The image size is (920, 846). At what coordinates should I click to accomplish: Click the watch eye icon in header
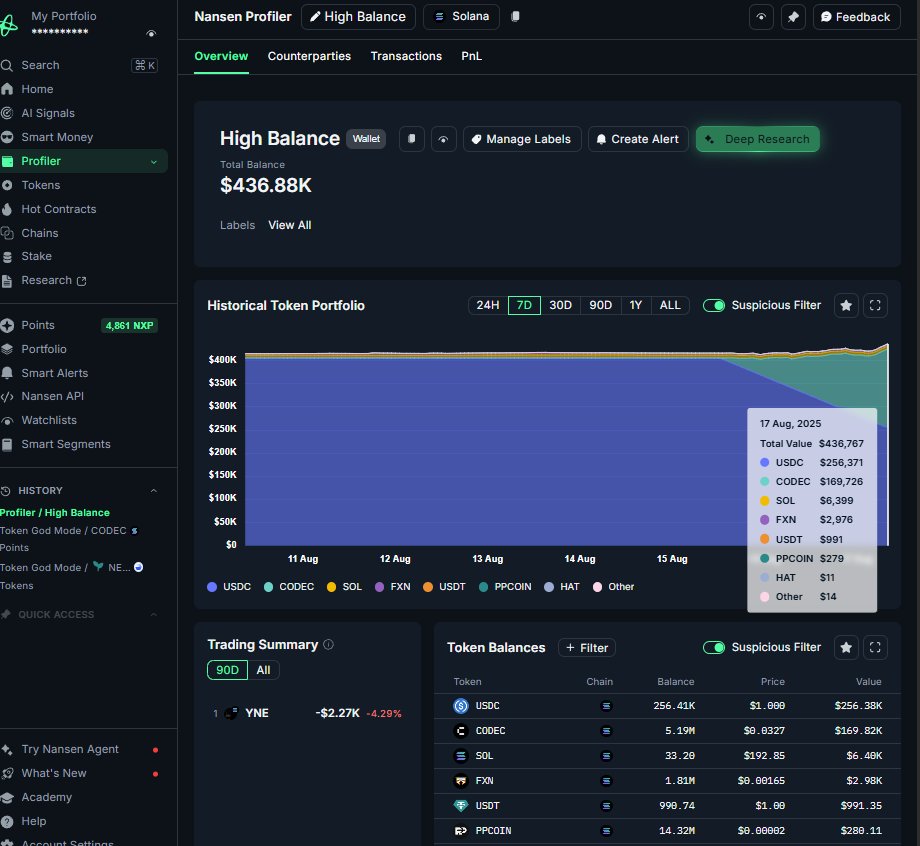pyautogui.click(x=761, y=17)
